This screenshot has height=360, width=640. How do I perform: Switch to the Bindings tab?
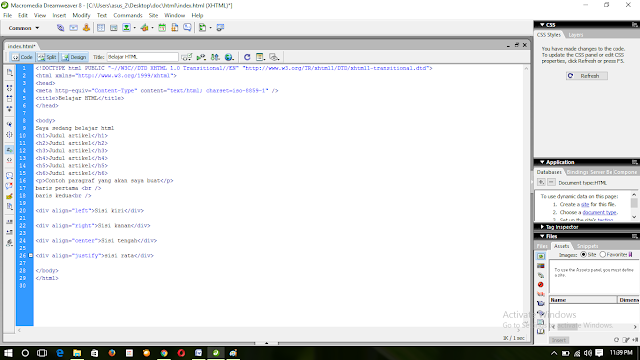(577, 172)
